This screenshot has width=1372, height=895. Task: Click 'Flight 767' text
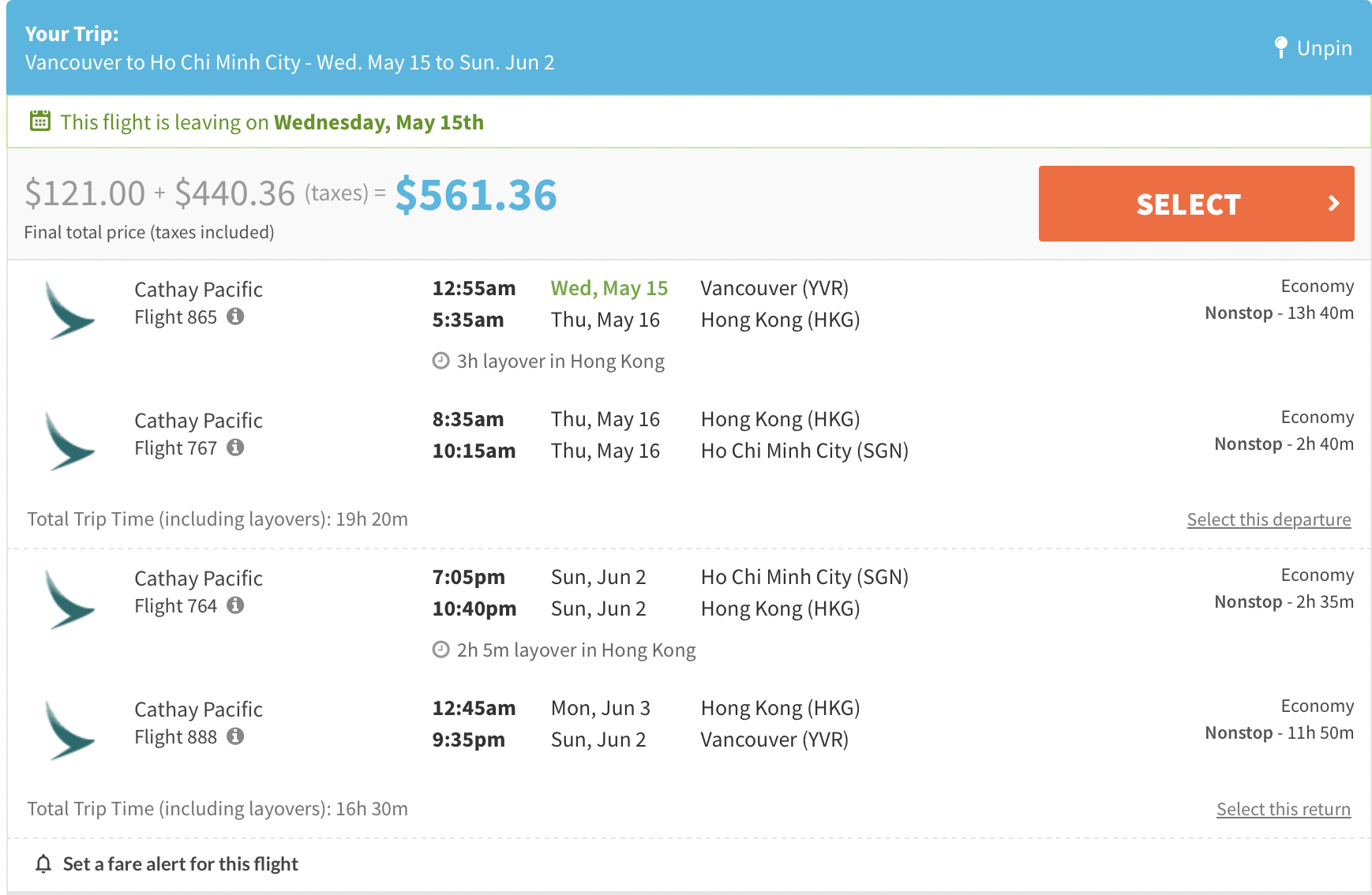(x=175, y=448)
